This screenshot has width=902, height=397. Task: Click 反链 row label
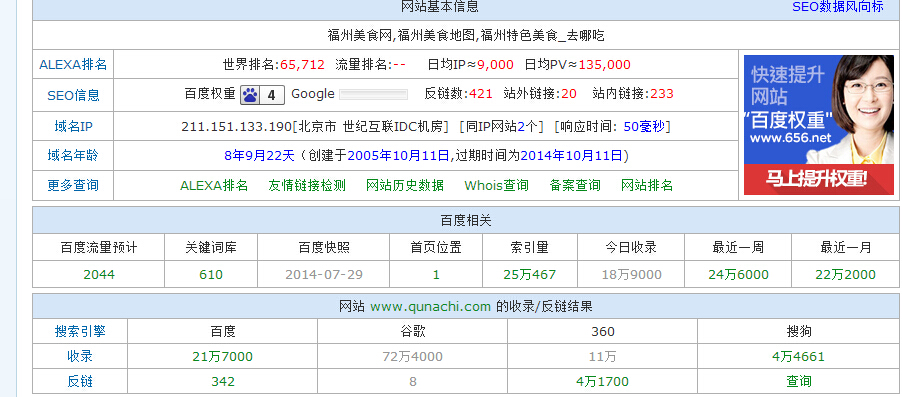(80, 381)
